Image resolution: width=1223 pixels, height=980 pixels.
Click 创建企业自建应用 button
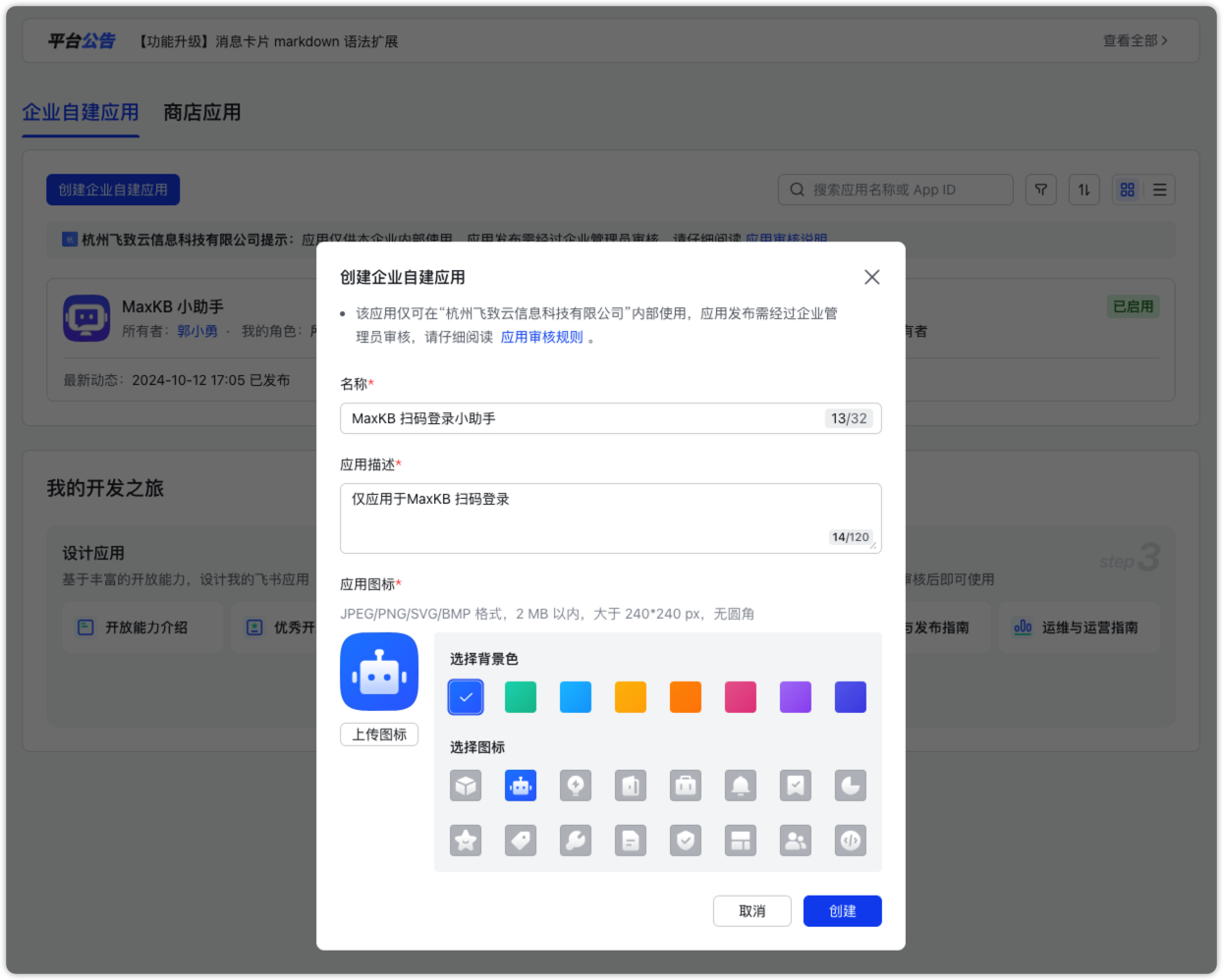click(113, 190)
